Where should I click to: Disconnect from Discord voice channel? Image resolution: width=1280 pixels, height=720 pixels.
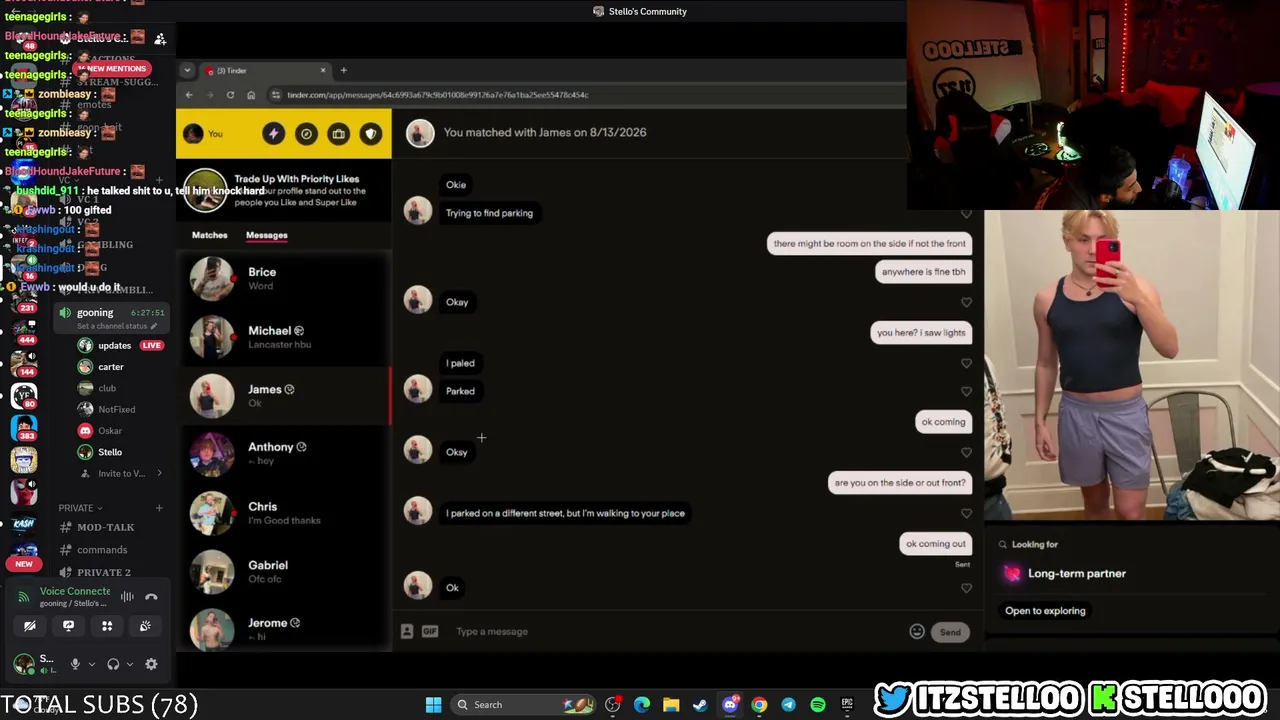tap(151, 597)
